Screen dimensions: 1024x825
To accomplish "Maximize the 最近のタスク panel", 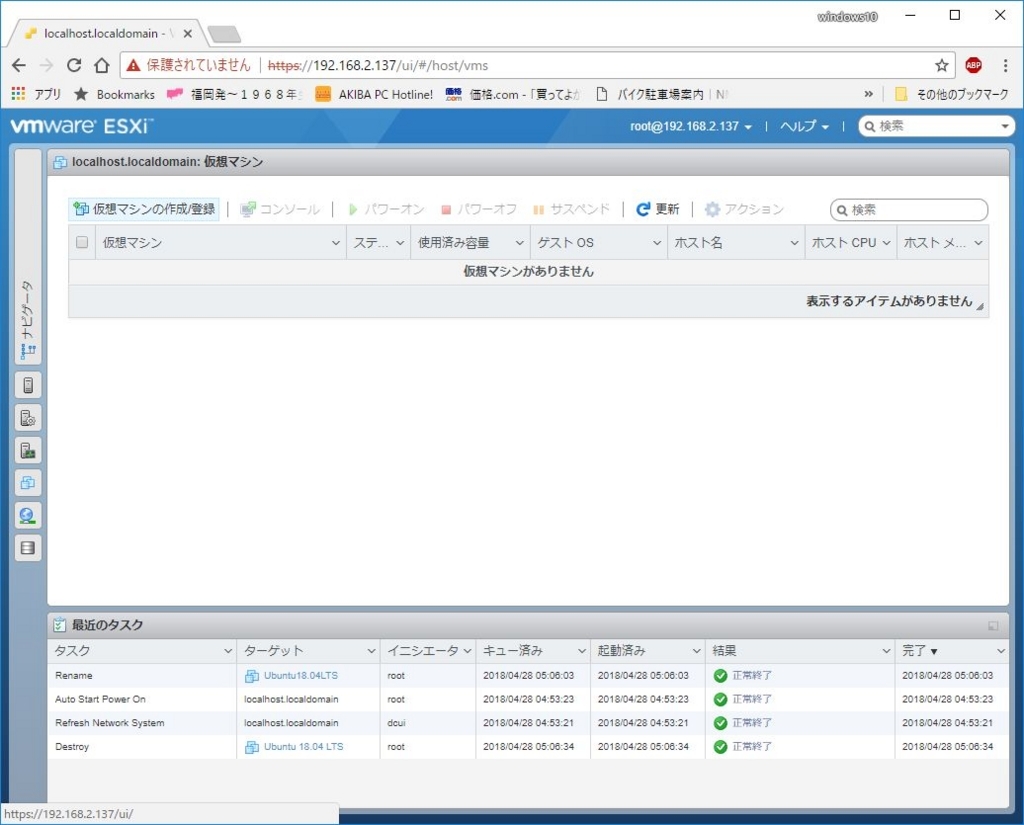I will tap(993, 626).
